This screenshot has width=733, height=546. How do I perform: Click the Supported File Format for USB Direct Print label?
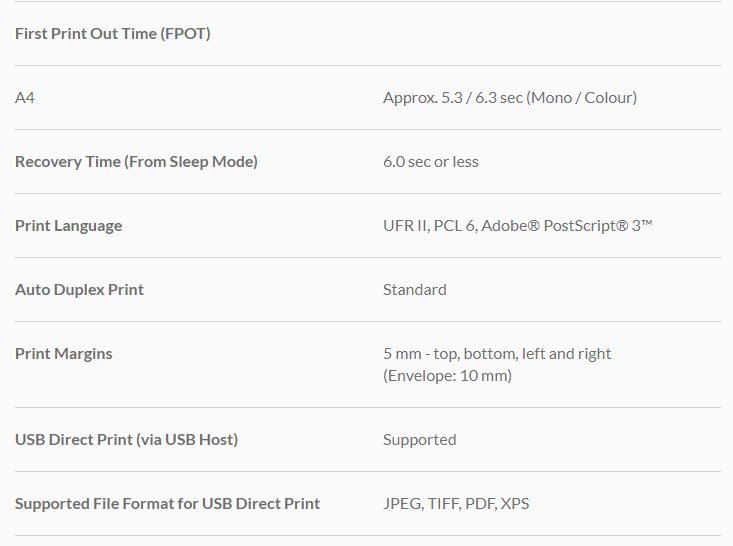[167, 504]
